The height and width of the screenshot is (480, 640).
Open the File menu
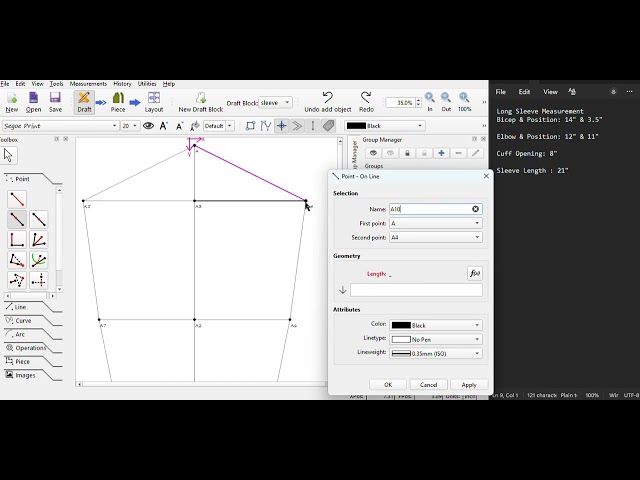click(4, 84)
